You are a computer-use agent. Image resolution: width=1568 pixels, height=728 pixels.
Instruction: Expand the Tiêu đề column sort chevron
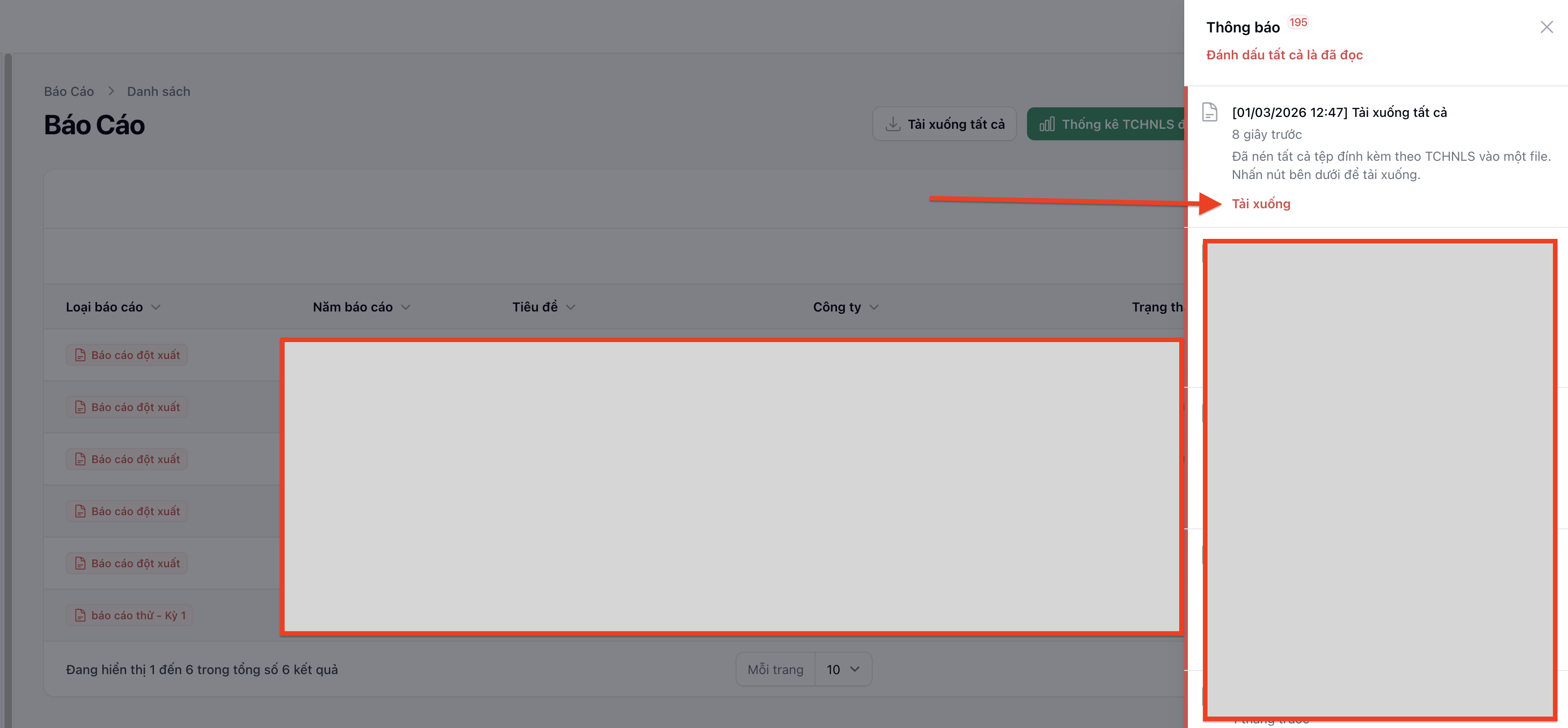click(x=570, y=307)
